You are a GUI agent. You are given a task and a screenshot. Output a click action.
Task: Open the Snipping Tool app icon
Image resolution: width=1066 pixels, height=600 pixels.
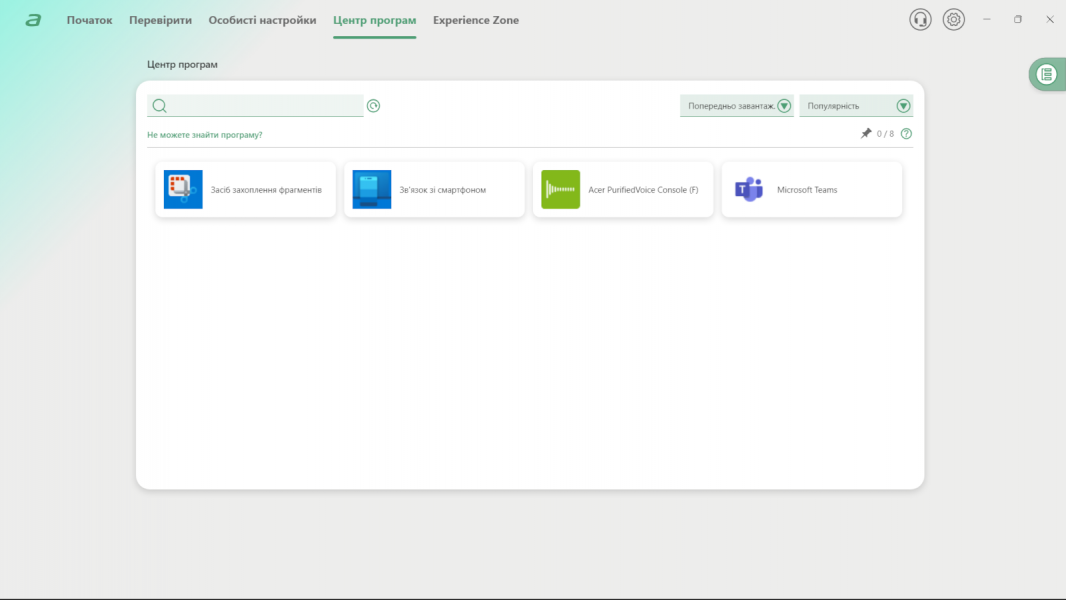click(x=183, y=189)
